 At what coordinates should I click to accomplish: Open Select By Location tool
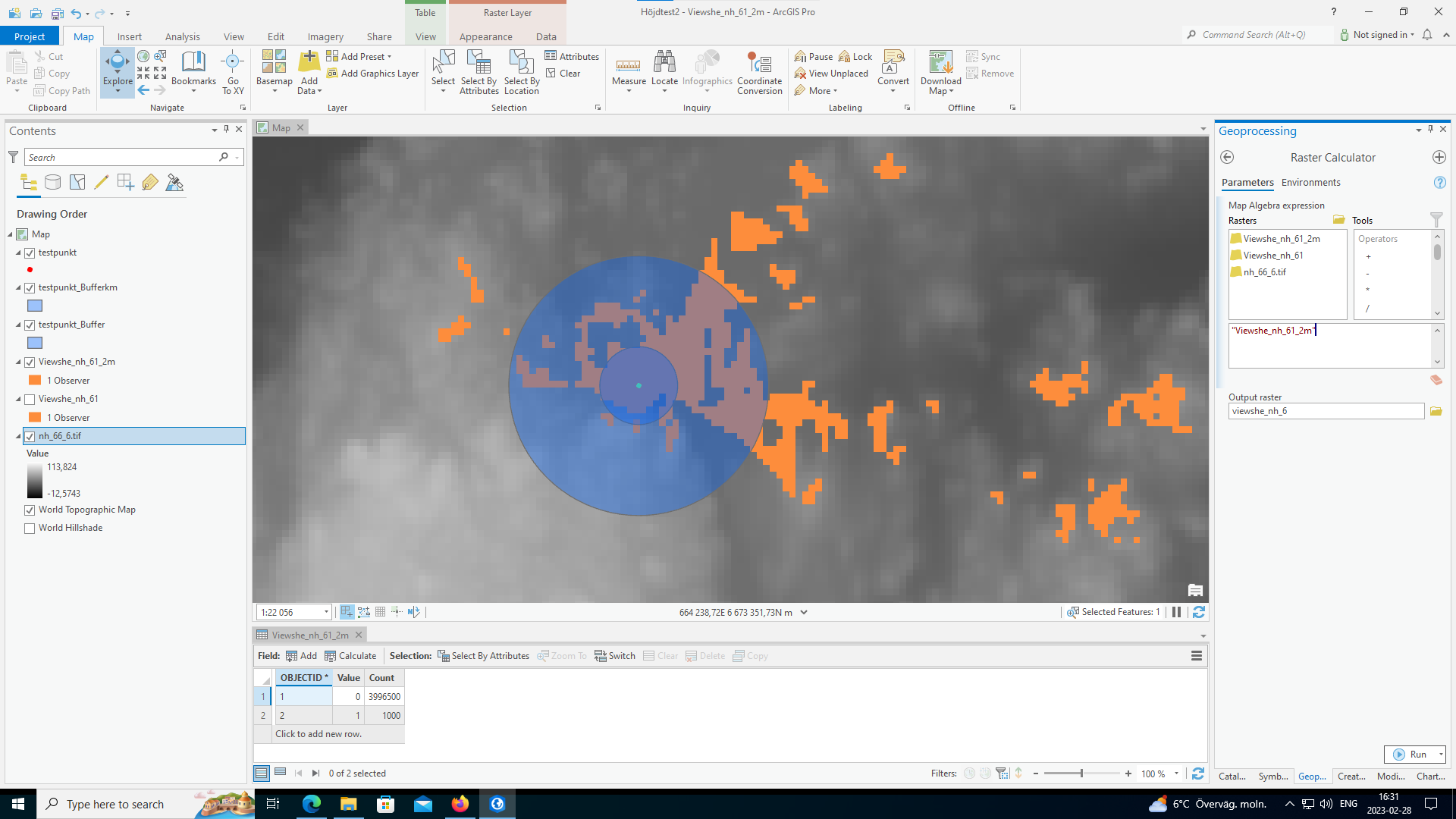[522, 72]
